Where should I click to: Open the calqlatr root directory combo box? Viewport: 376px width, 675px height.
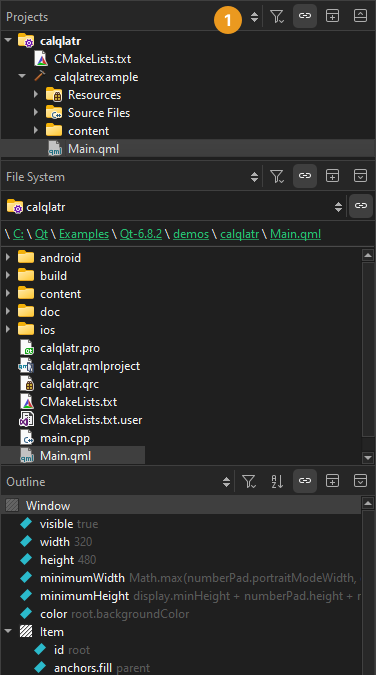click(x=175, y=207)
